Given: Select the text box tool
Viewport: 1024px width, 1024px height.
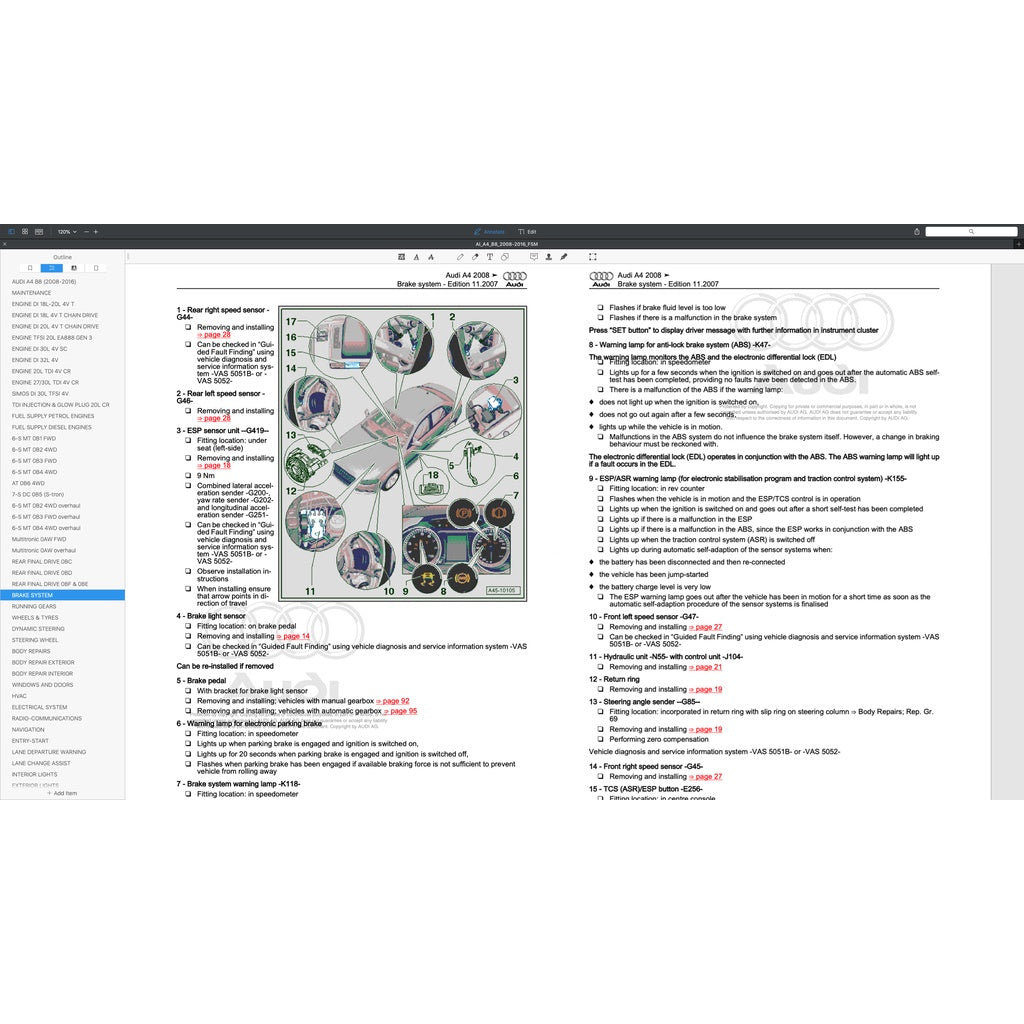Looking at the screenshot, I should (x=490, y=257).
